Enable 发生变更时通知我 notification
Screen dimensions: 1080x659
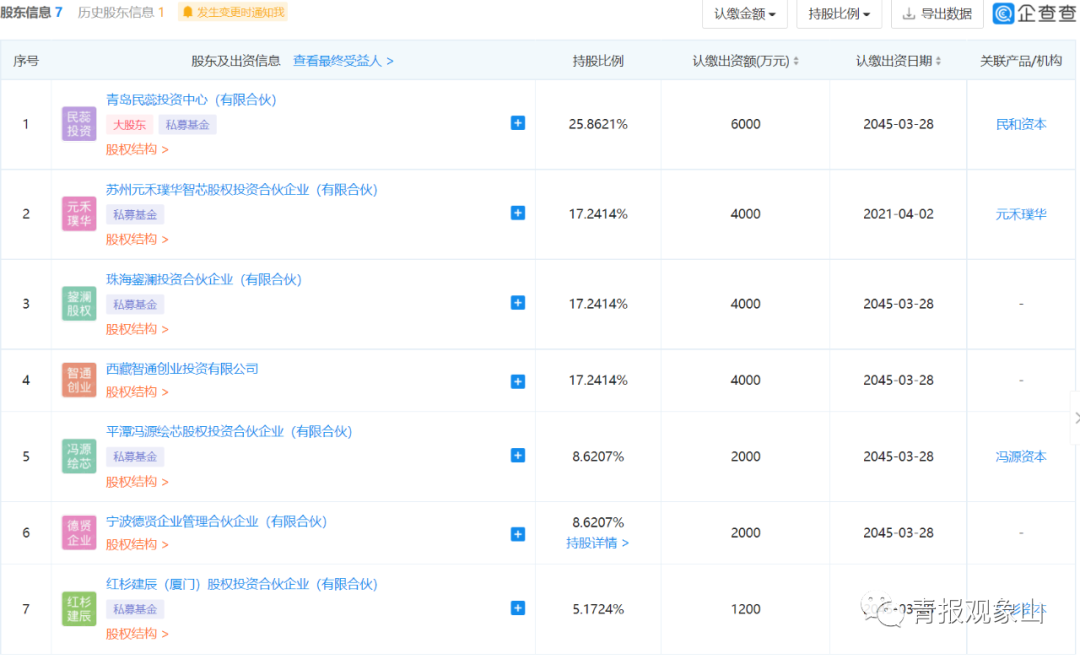point(233,12)
